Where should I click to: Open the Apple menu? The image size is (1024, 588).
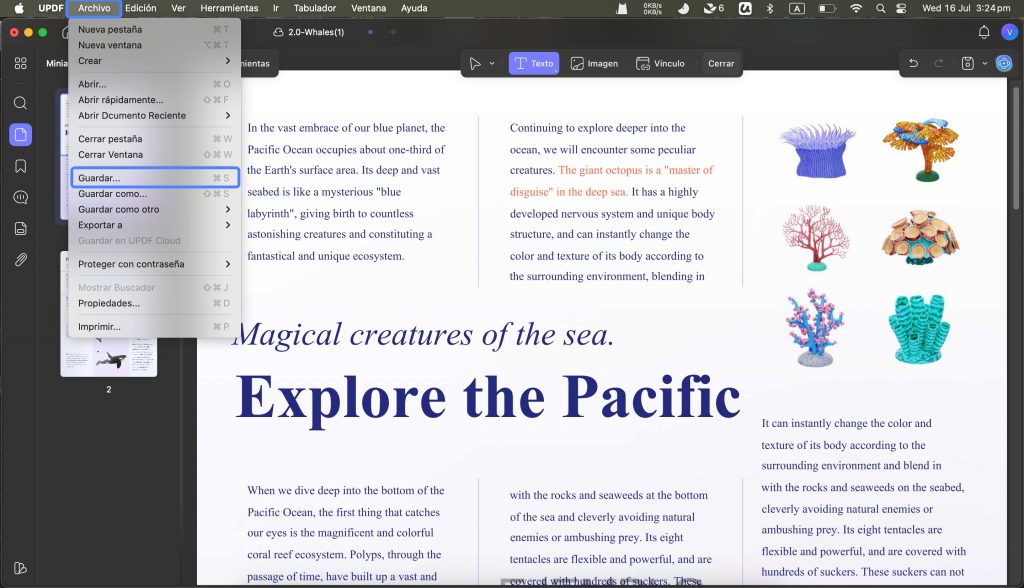[19, 8]
